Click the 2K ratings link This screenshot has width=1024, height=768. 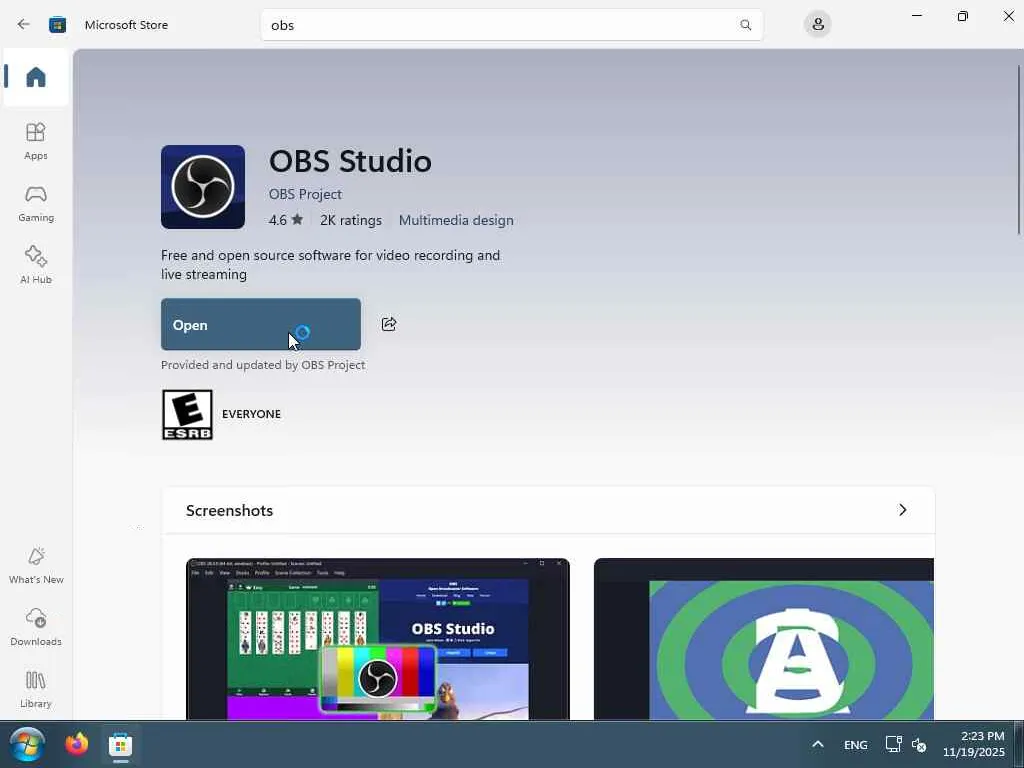pos(351,220)
